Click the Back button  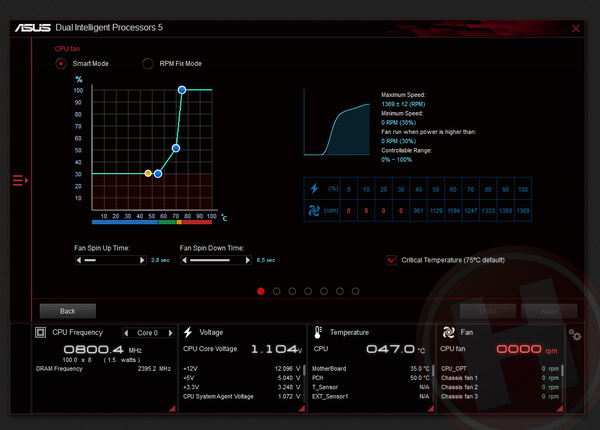coord(65,310)
